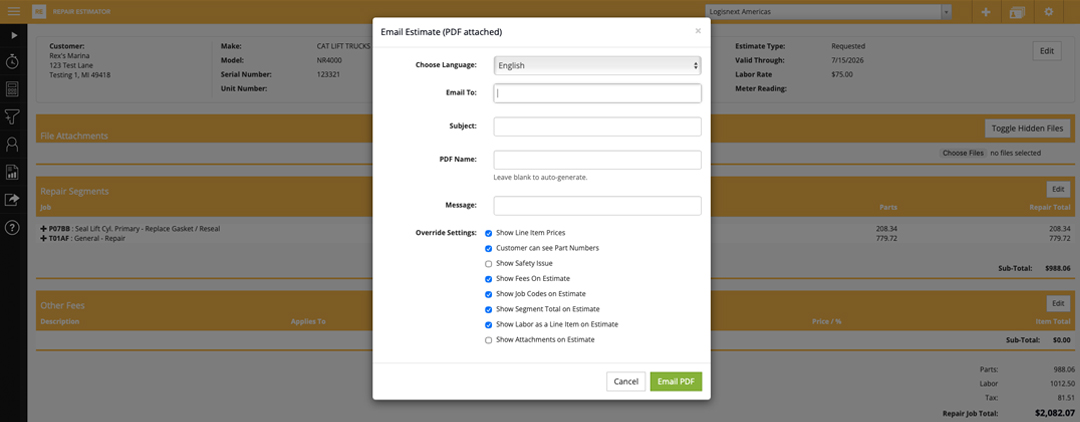Open the settings gear icon
This screenshot has width=1080, height=422.
[x=1048, y=12]
